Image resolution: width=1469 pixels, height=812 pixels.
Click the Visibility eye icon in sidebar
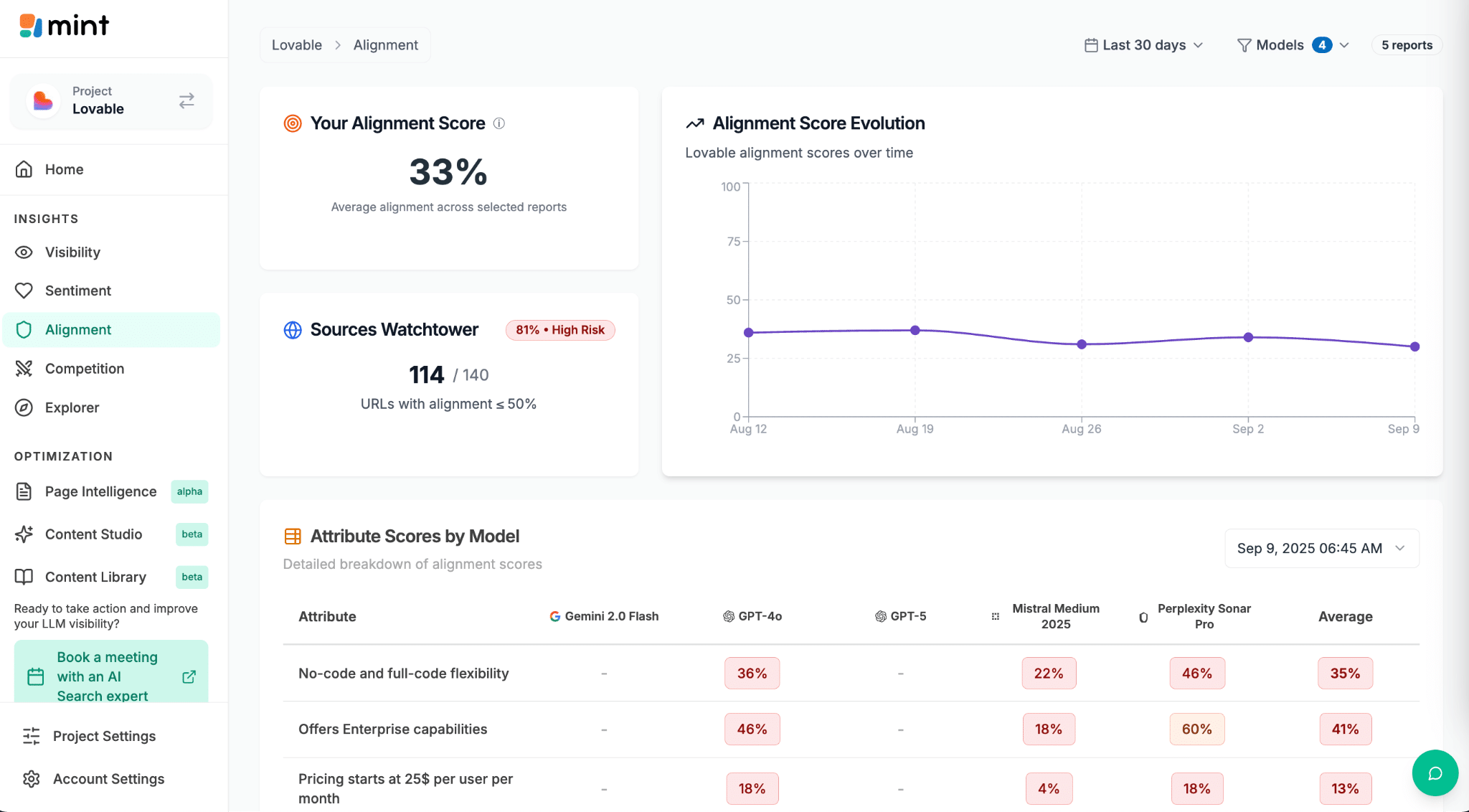24,252
